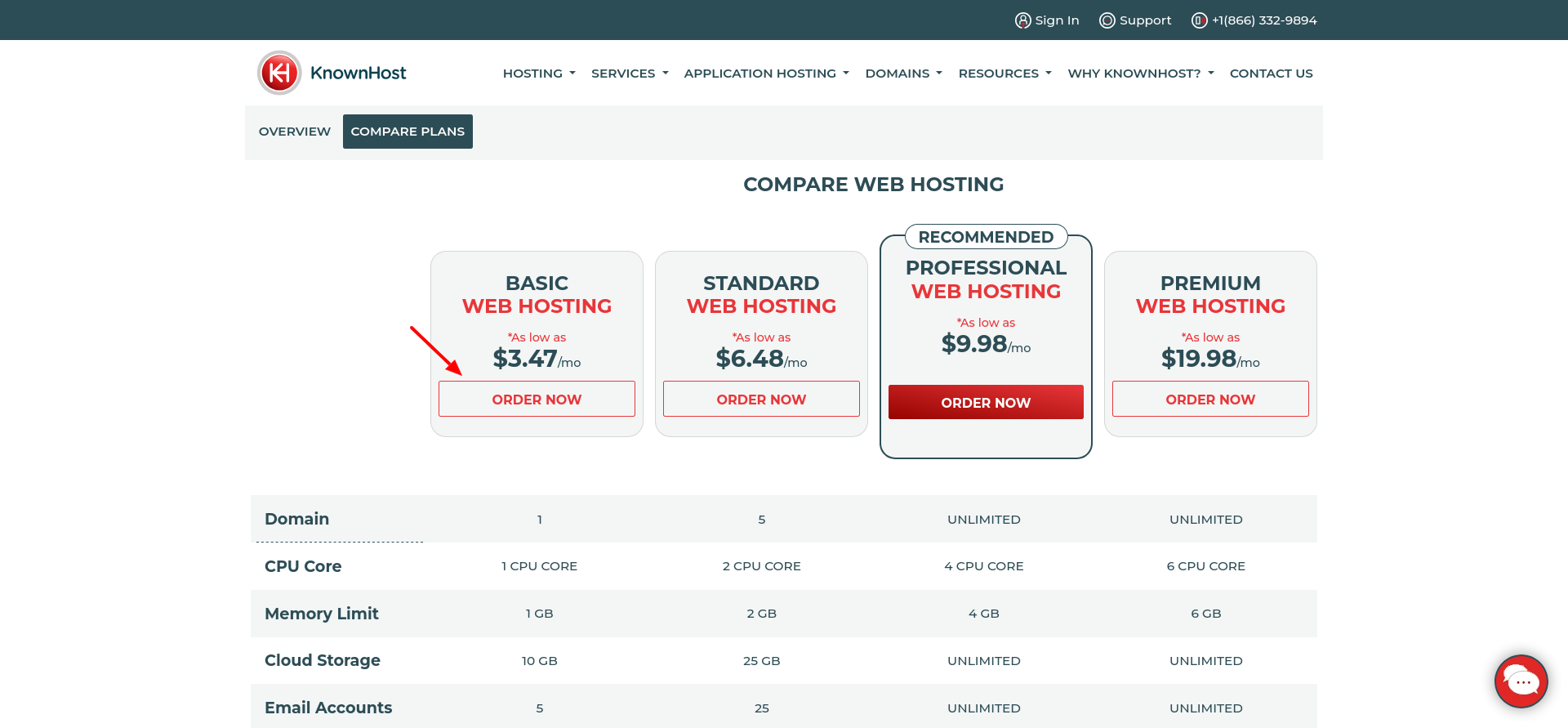This screenshot has height=728, width=1568.
Task: Click the '2 CPU CORE' cell
Action: coord(761,566)
